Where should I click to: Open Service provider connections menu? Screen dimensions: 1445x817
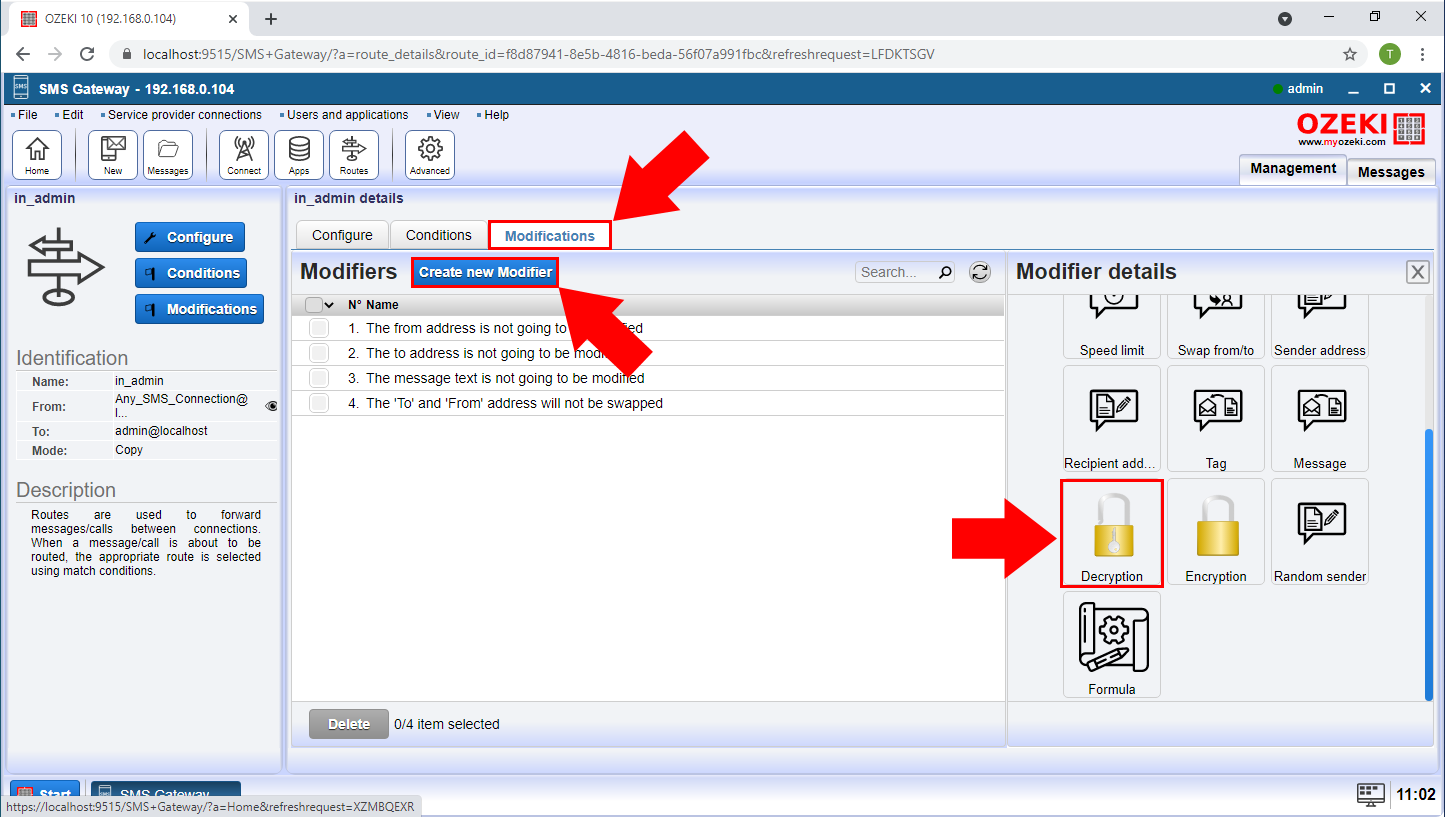[184, 115]
